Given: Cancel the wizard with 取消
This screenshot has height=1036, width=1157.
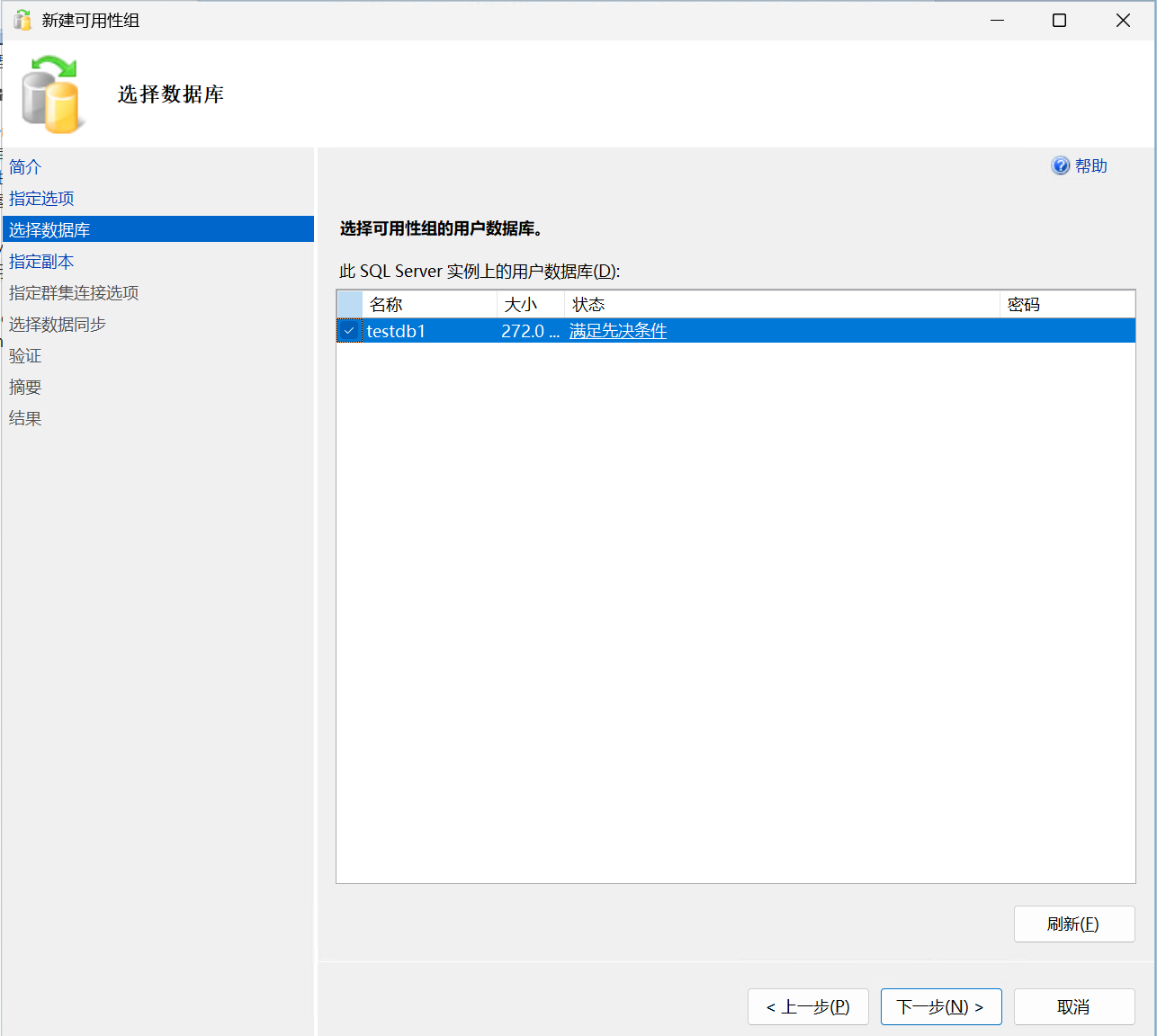Looking at the screenshot, I should pos(1073,1007).
